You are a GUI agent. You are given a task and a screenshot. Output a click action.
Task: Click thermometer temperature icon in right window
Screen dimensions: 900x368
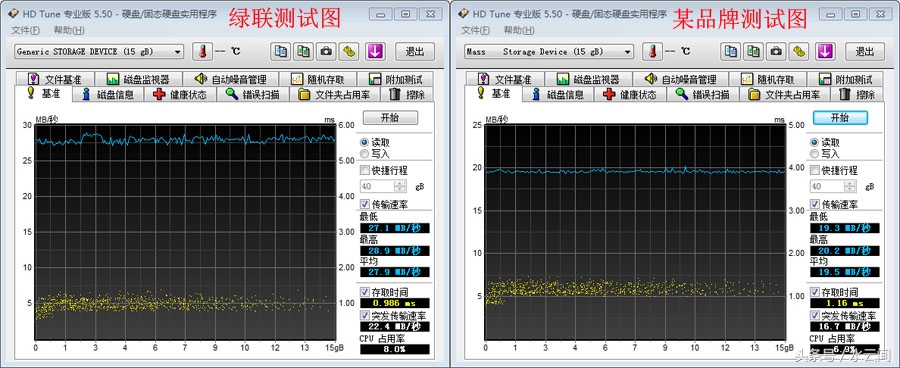[x=652, y=51]
